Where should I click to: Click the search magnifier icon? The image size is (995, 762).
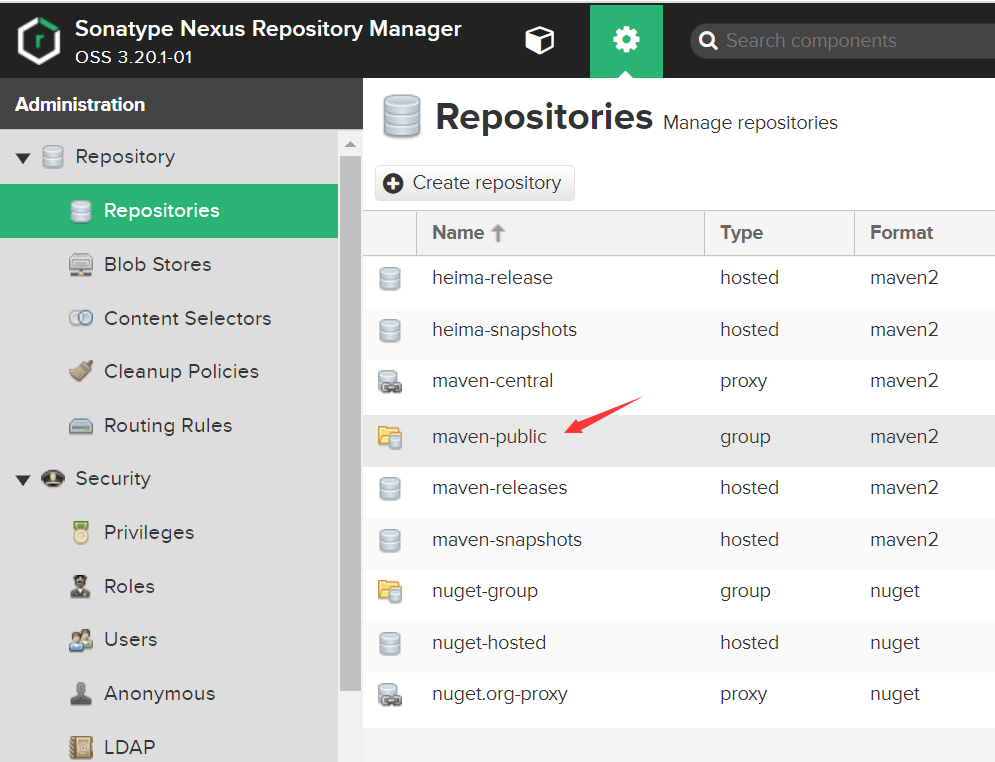pyautogui.click(x=708, y=41)
